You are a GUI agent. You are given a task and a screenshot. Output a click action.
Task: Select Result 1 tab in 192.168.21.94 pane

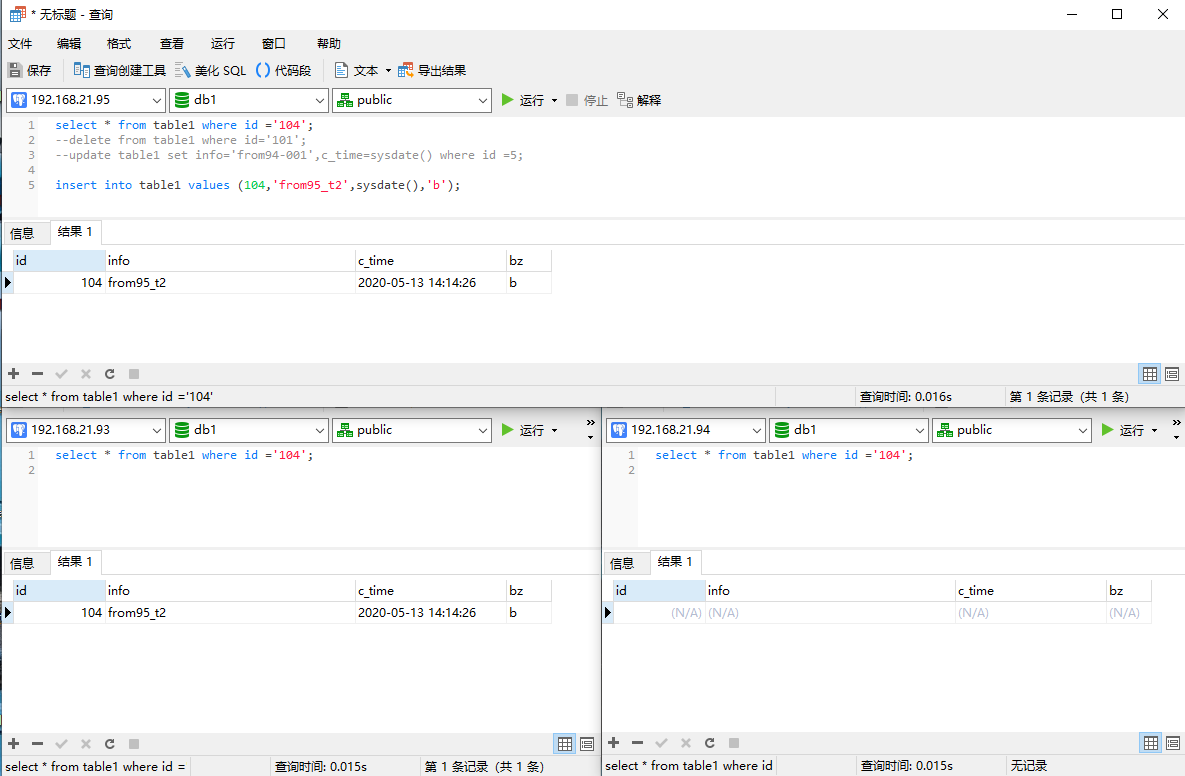click(675, 562)
